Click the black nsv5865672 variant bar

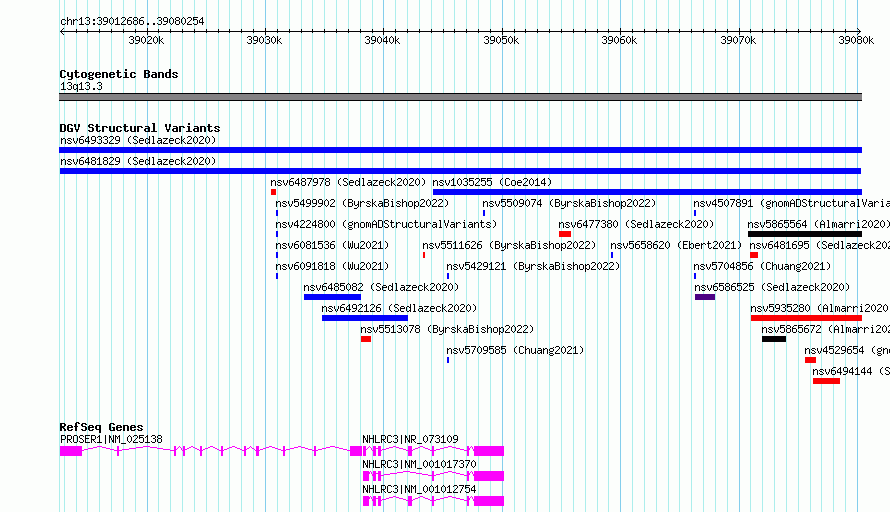pos(774,339)
